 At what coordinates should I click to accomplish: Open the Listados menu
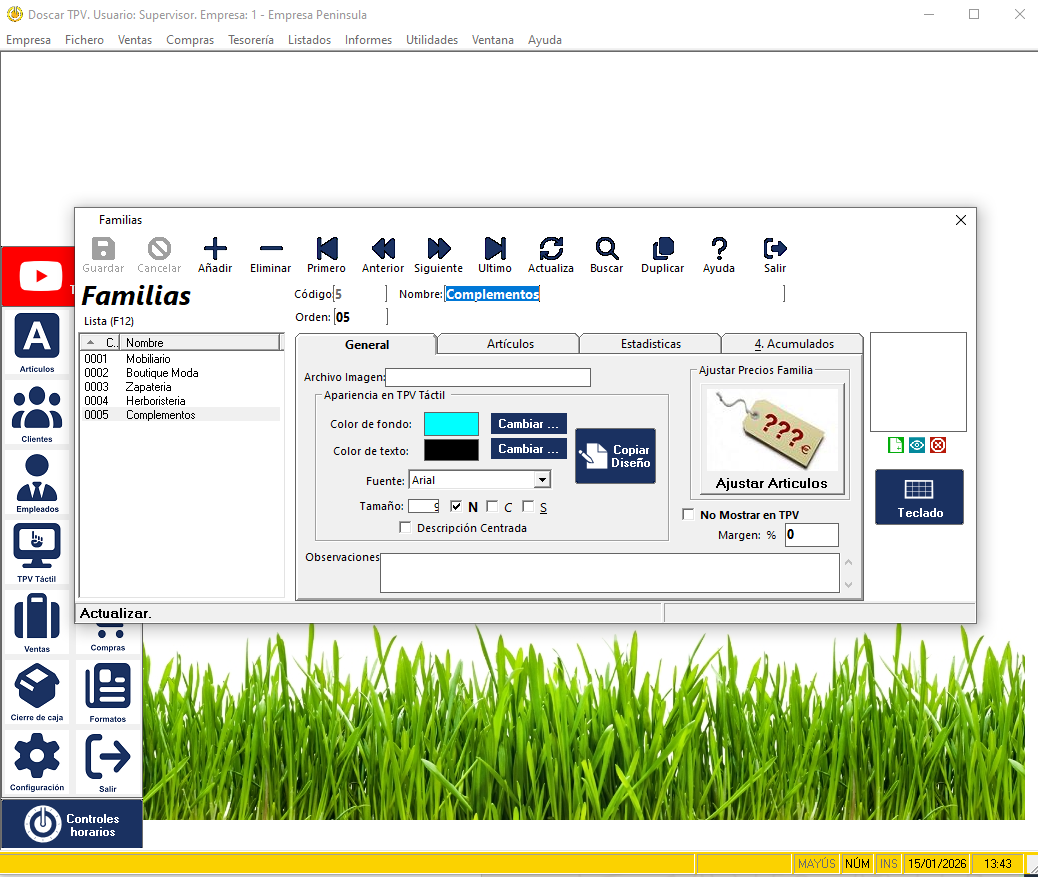pyautogui.click(x=309, y=40)
